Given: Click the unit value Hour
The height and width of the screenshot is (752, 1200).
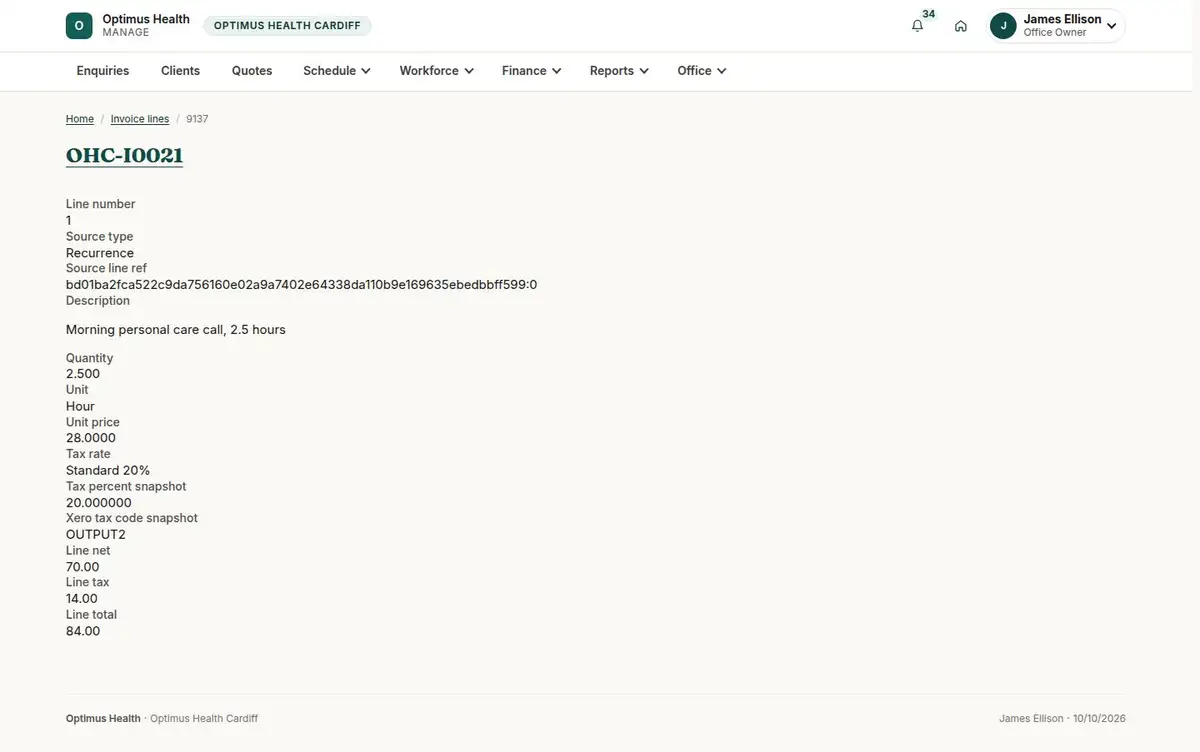Looking at the screenshot, I should tap(80, 406).
